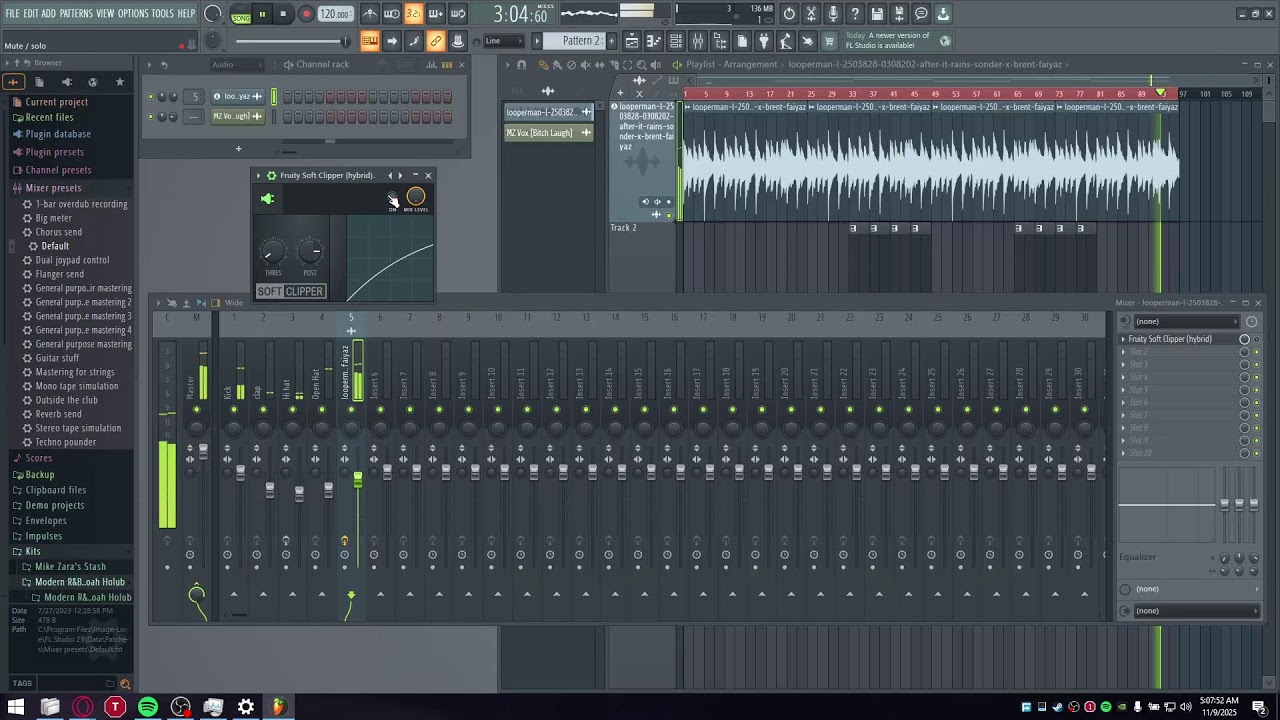
Task: Toggle the link/multilink to controllers icon
Action: [435, 41]
